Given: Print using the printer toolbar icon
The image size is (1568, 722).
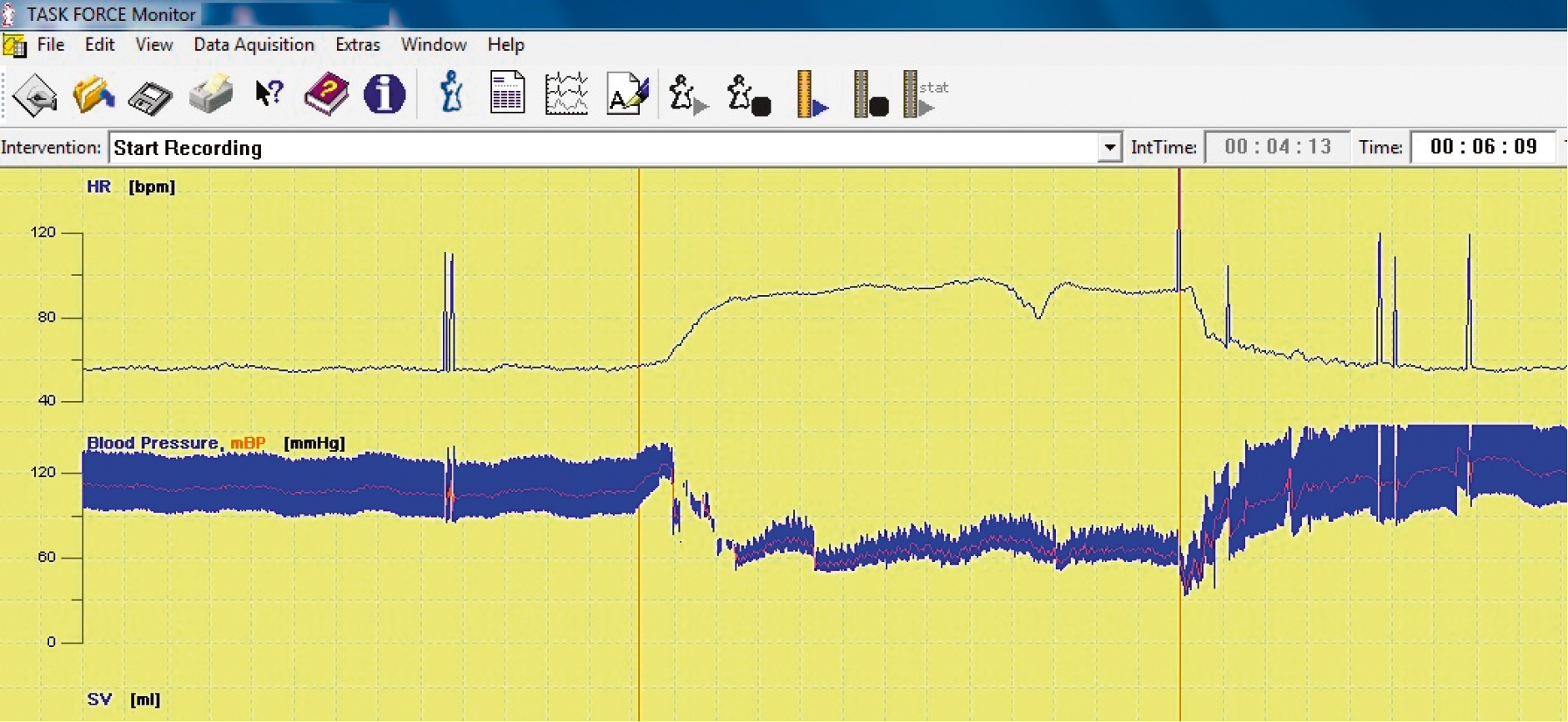Looking at the screenshot, I should point(210,94).
